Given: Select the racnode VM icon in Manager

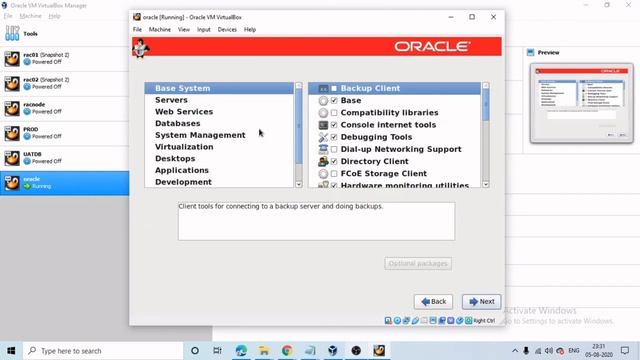Looking at the screenshot, I should [12, 108].
